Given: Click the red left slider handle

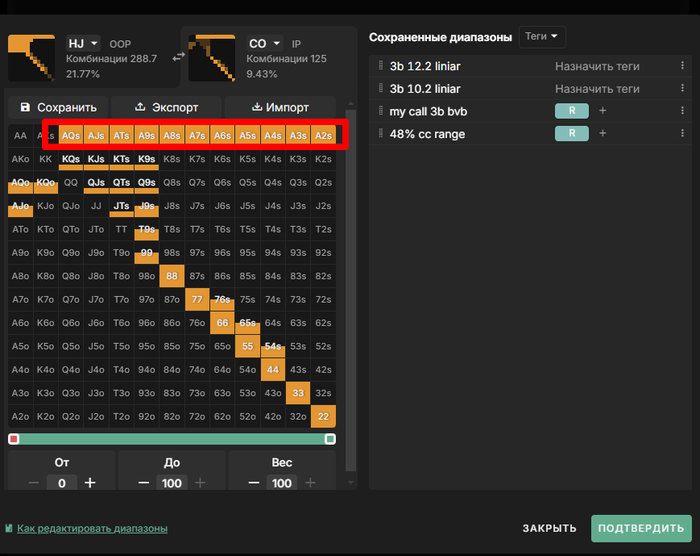Looking at the screenshot, I should tap(14, 439).
